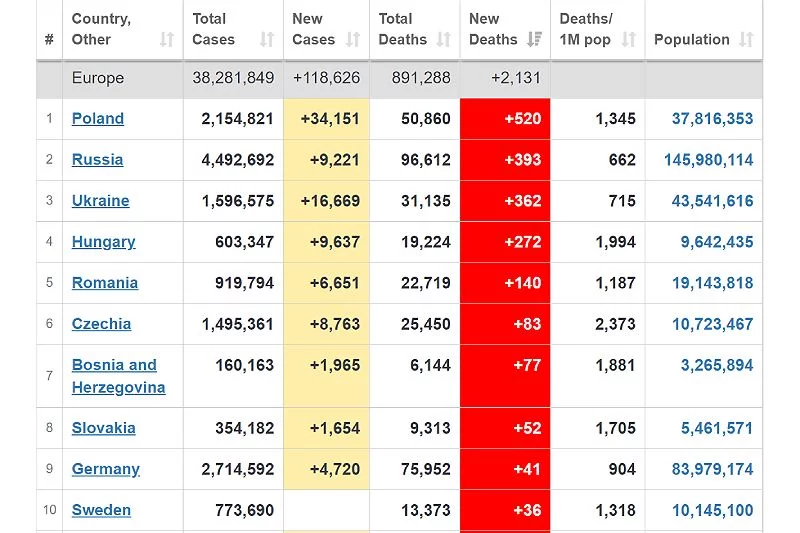Select Poland new cases +34,151 cell
The height and width of the screenshot is (533, 800).
pyautogui.click(x=327, y=118)
